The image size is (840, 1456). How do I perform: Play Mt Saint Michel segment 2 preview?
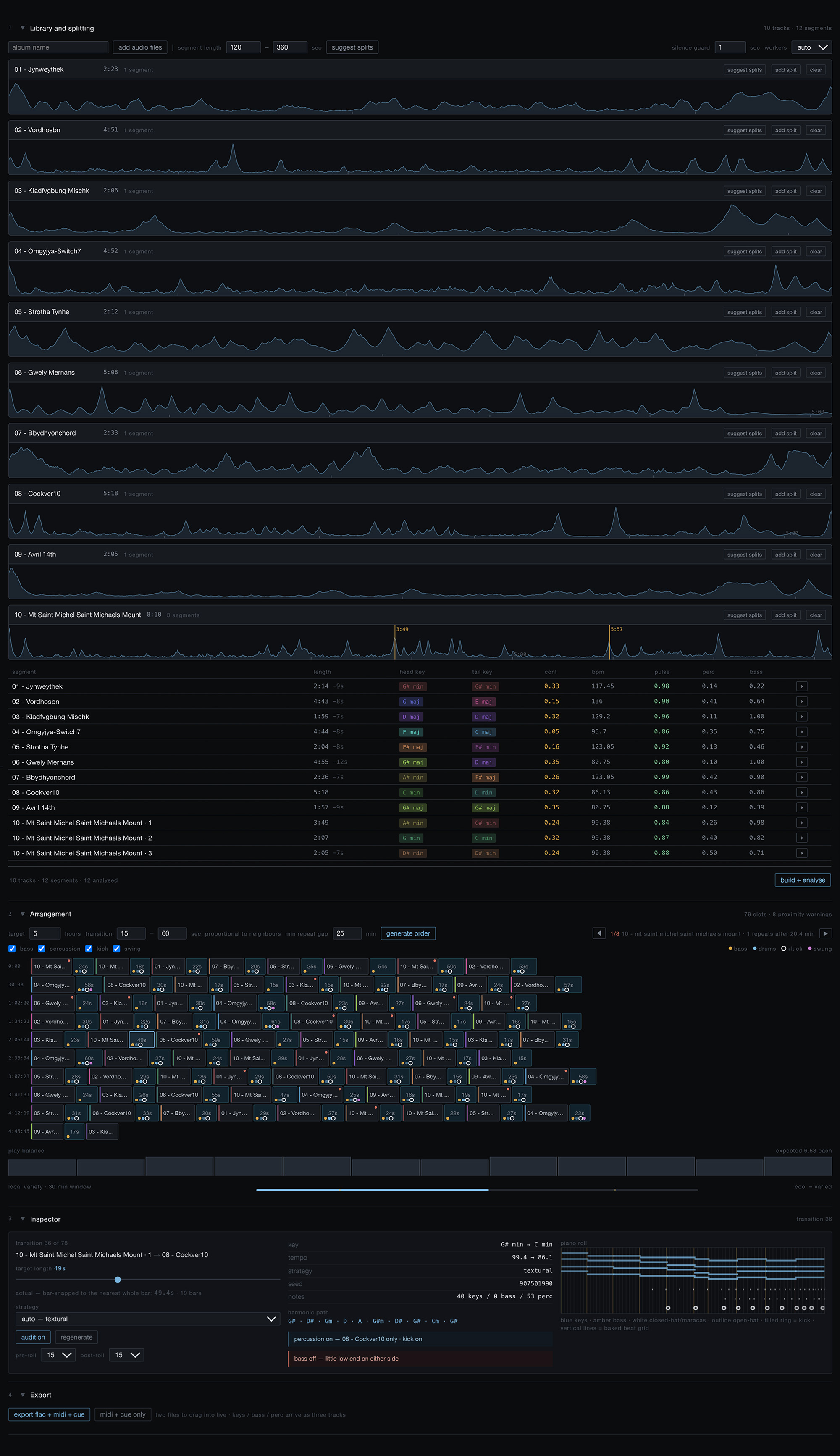801,838
